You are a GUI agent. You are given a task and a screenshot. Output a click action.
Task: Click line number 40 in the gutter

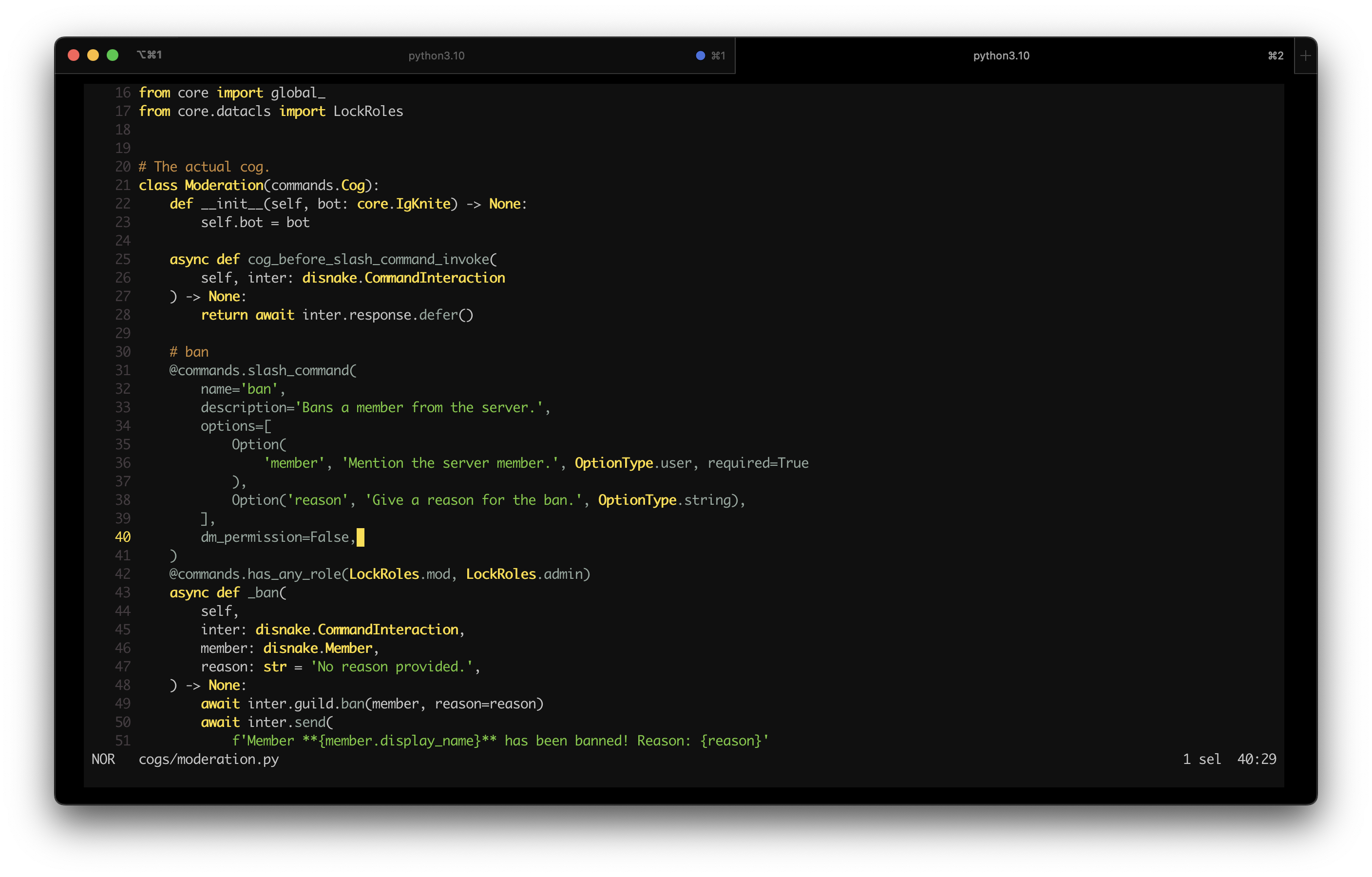point(122,537)
